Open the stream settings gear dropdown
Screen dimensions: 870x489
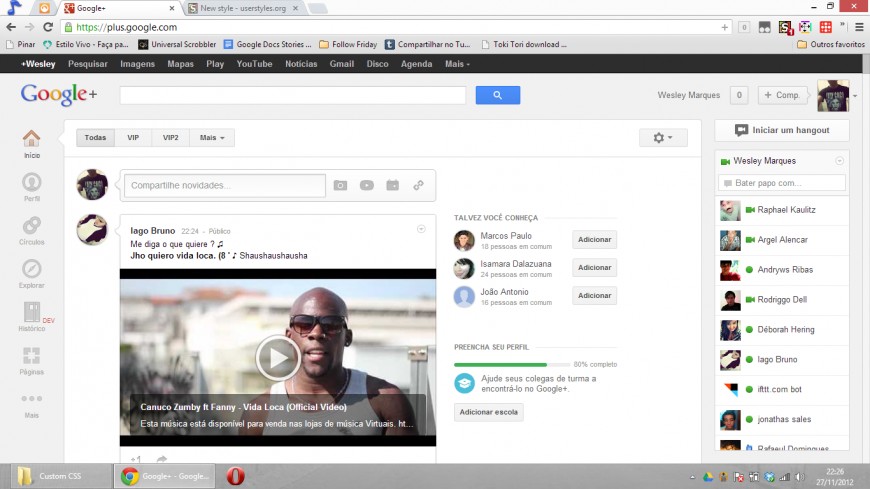[663, 138]
